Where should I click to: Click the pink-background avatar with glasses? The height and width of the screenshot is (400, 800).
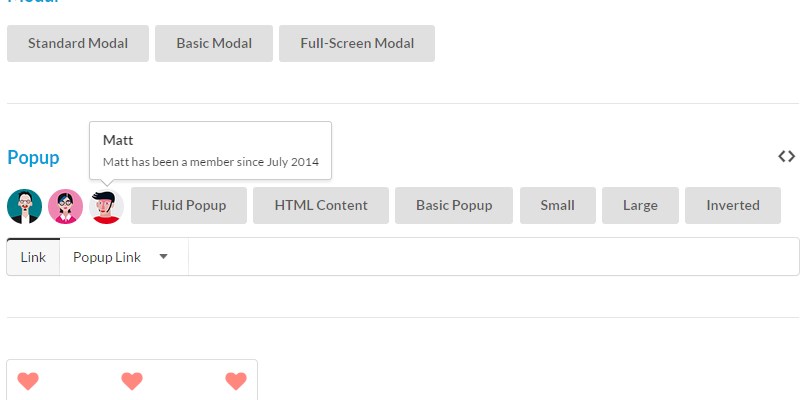click(x=66, y=206)
